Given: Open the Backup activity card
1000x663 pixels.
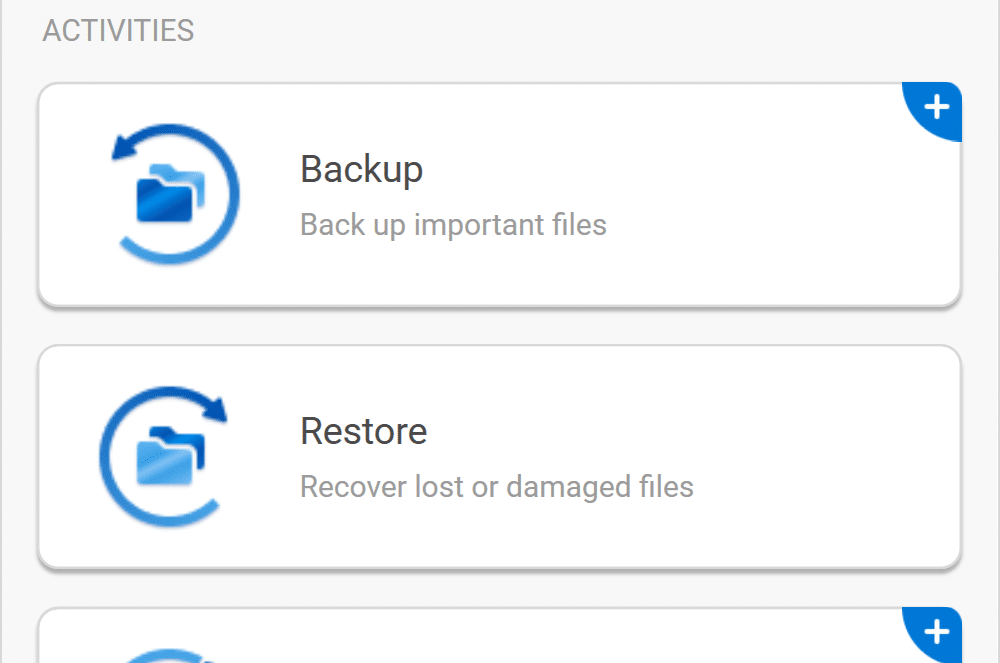Looking at the screenshot, I should [499, 194].
